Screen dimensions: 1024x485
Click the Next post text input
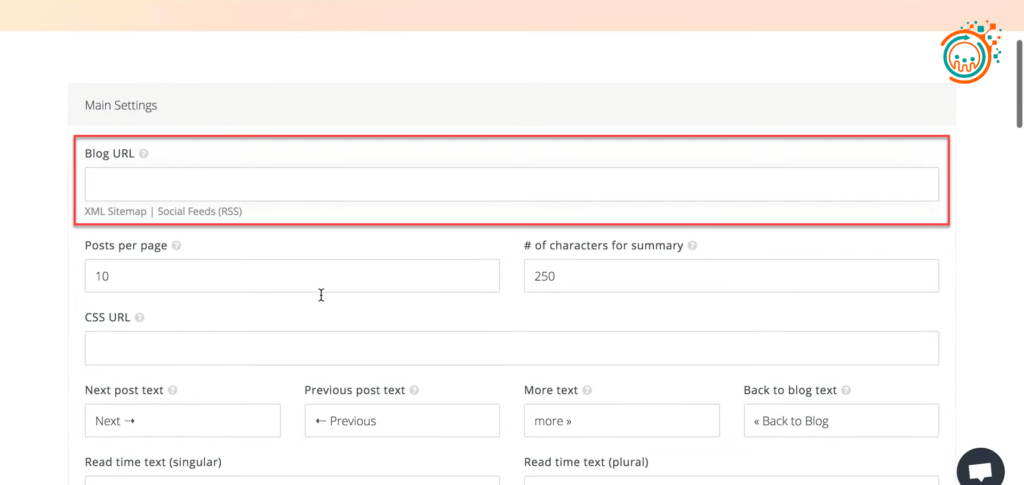(x=182, y=421)
